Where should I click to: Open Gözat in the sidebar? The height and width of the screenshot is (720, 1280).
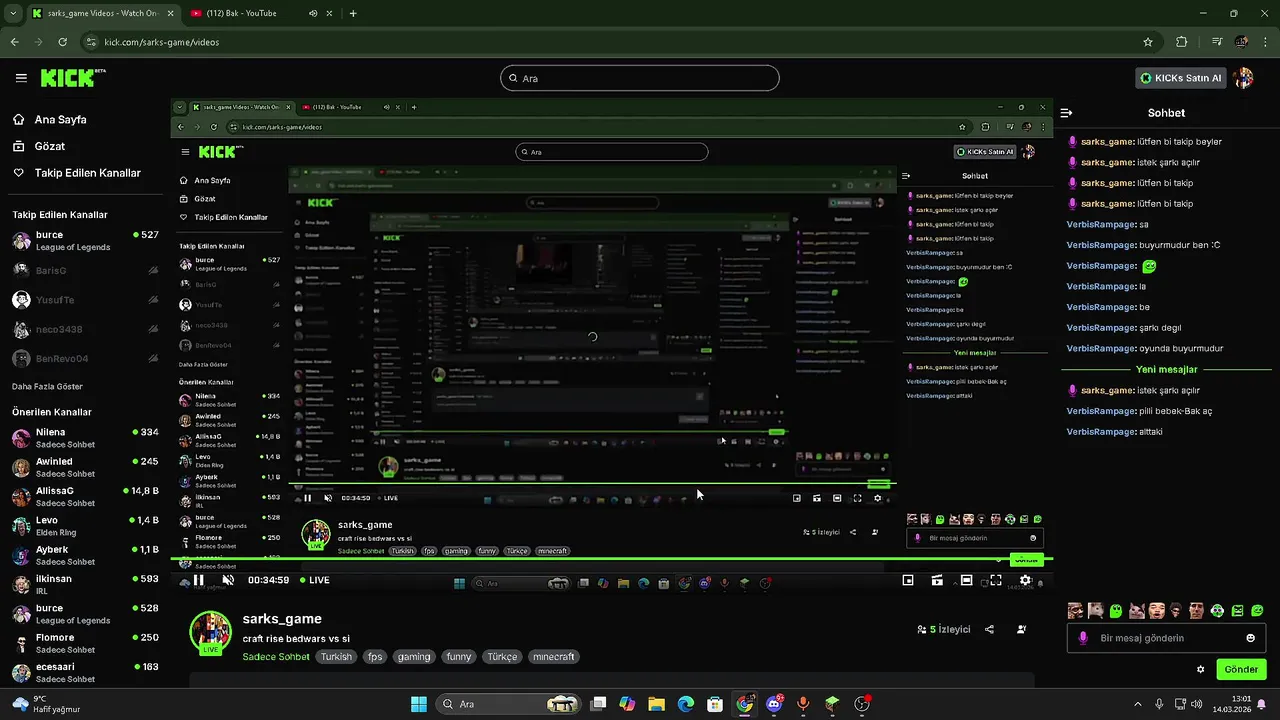[x=50, y=146]
